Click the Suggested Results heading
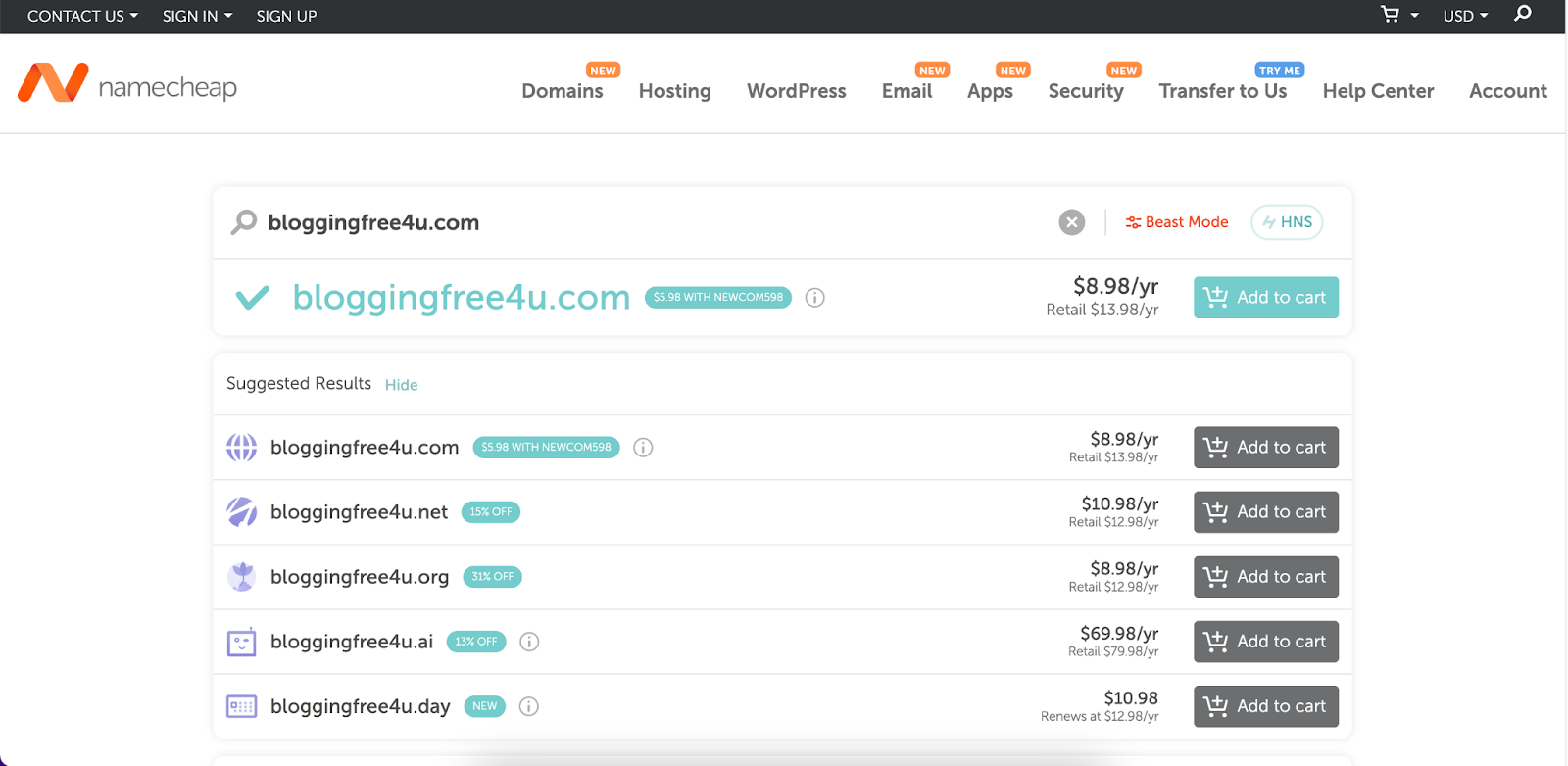Image resolution: width=1568 pixels, height=766 pixels. tap(299, 384)
